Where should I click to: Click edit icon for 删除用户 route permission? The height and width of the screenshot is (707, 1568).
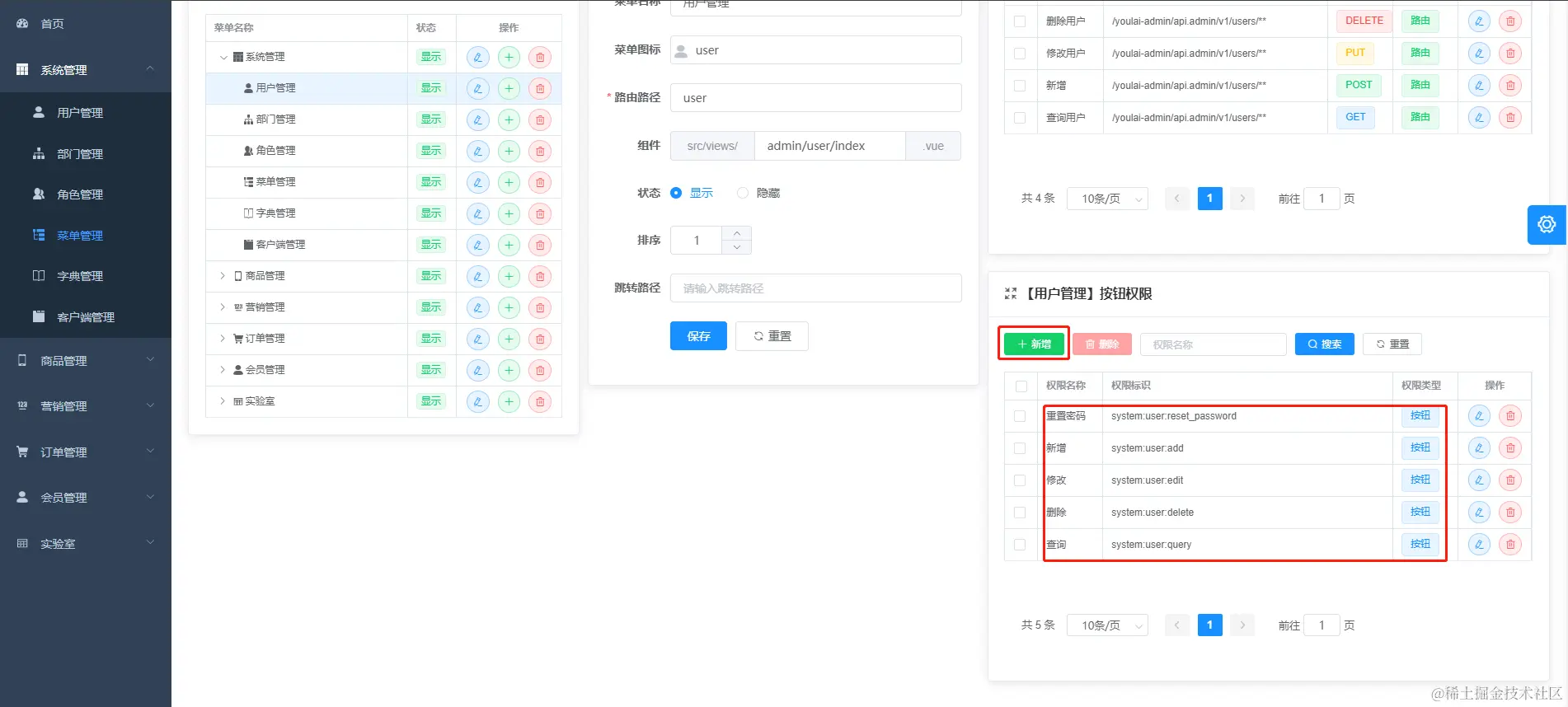pyautogui.click(x=1479, y=21)
